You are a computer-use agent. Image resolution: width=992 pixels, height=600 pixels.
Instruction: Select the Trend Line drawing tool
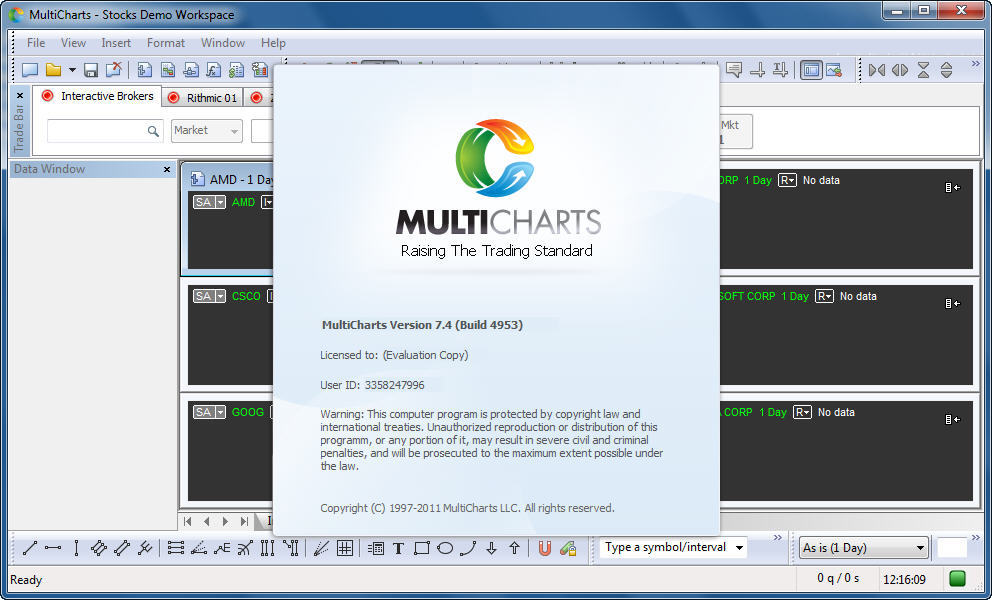pos(30,548)
